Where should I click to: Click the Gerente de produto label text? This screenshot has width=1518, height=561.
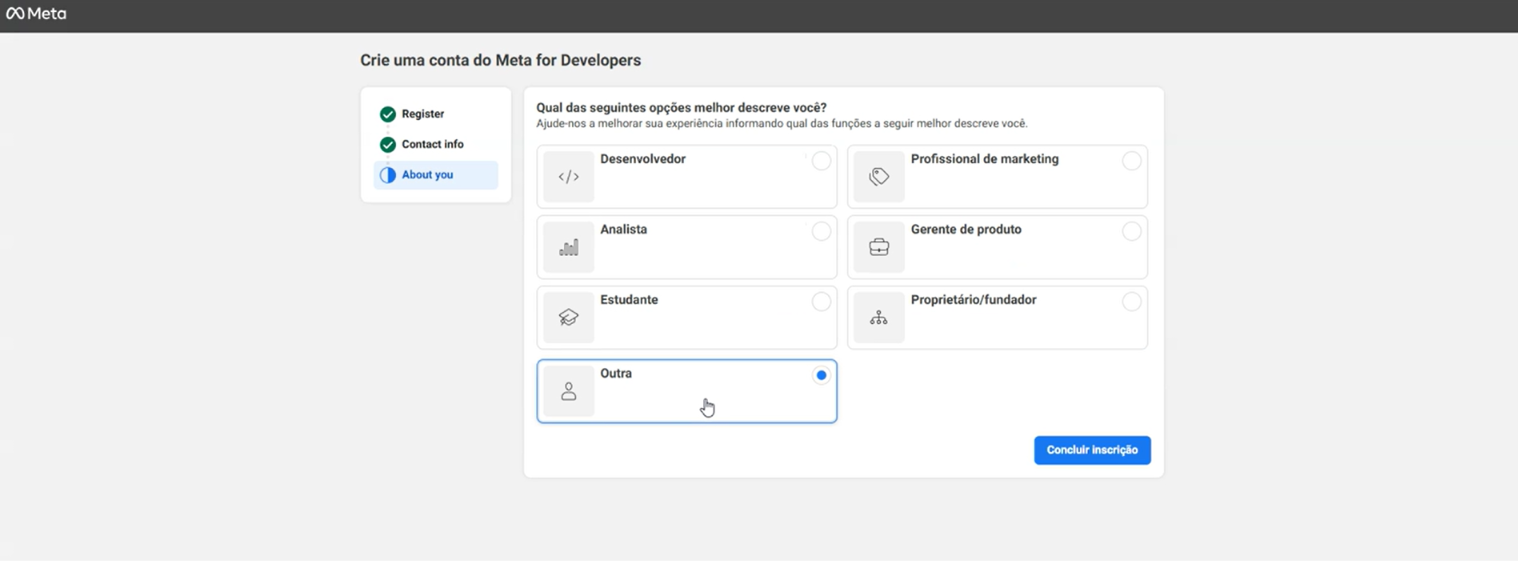point(966,229)
